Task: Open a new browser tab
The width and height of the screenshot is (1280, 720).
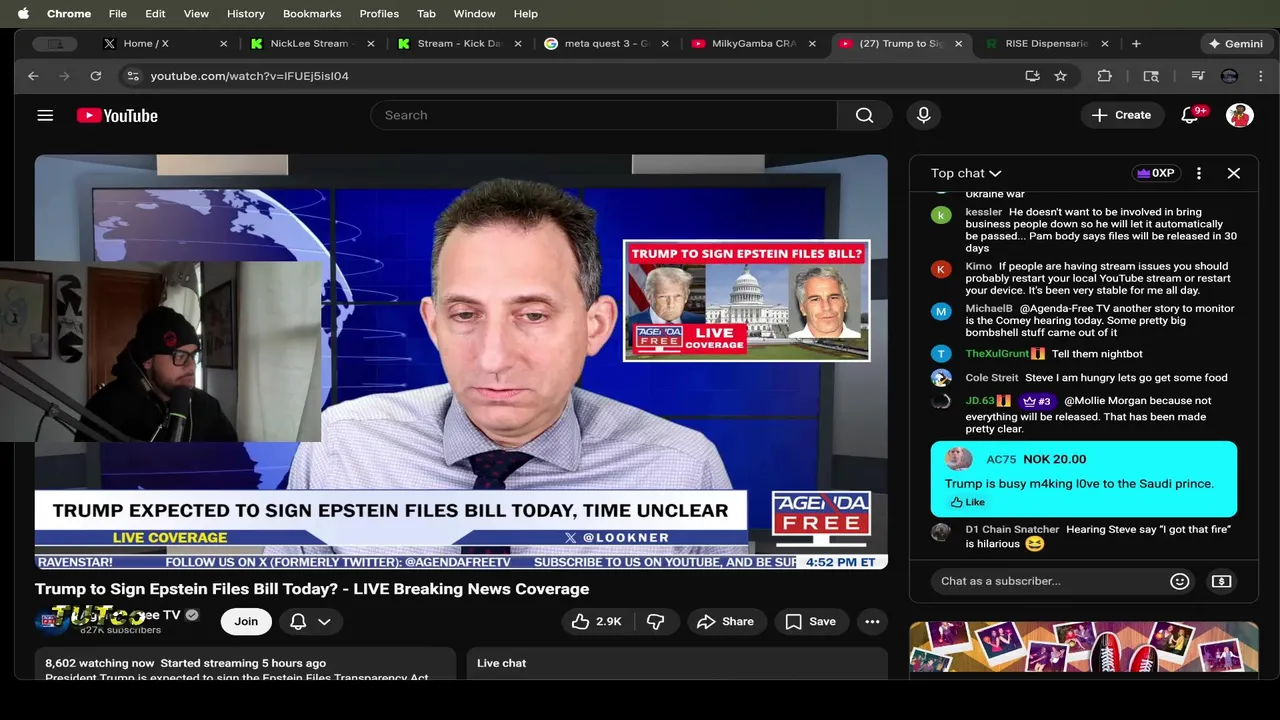Action: coord(1136,44)
